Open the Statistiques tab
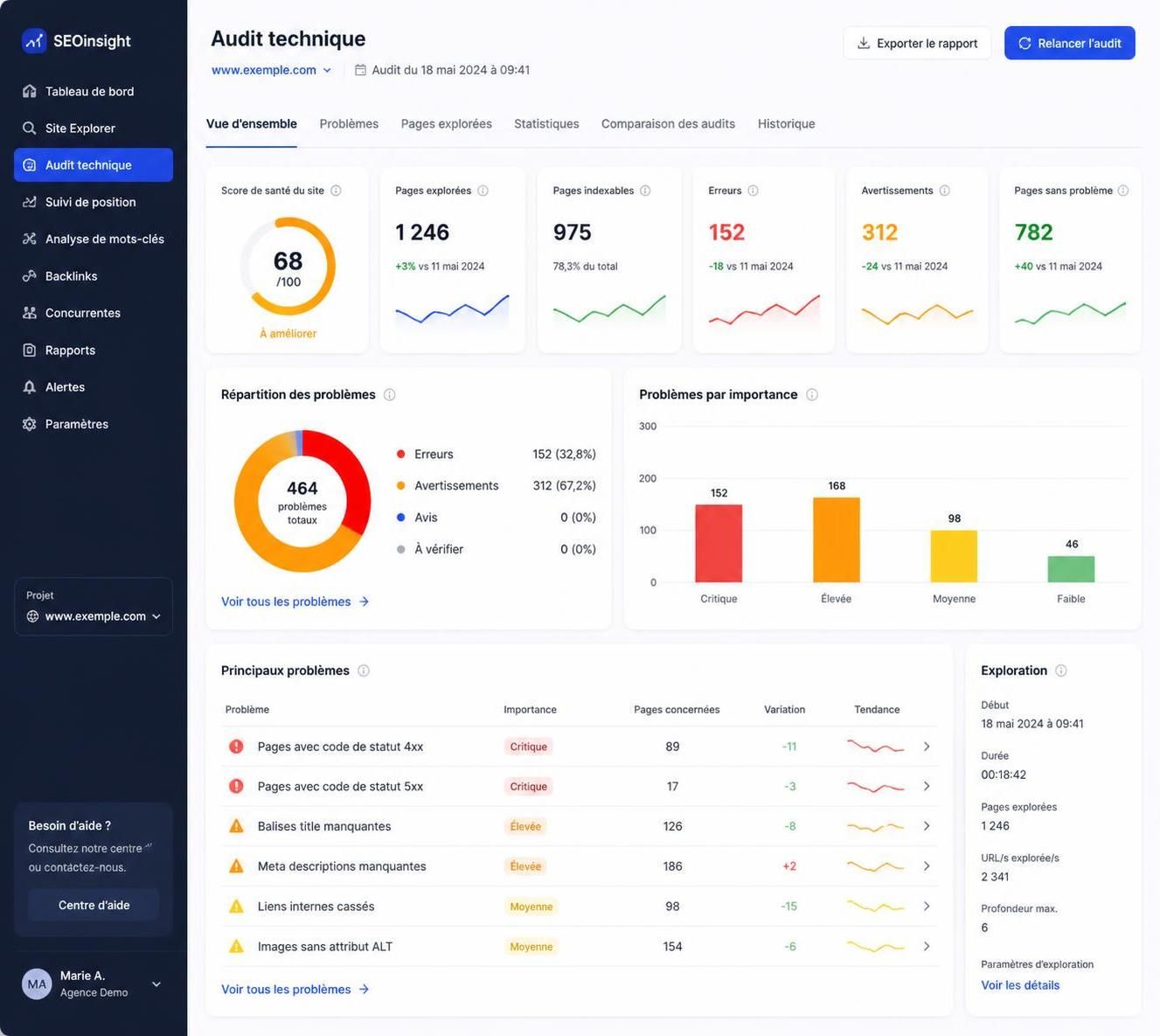 pos(546,123)
